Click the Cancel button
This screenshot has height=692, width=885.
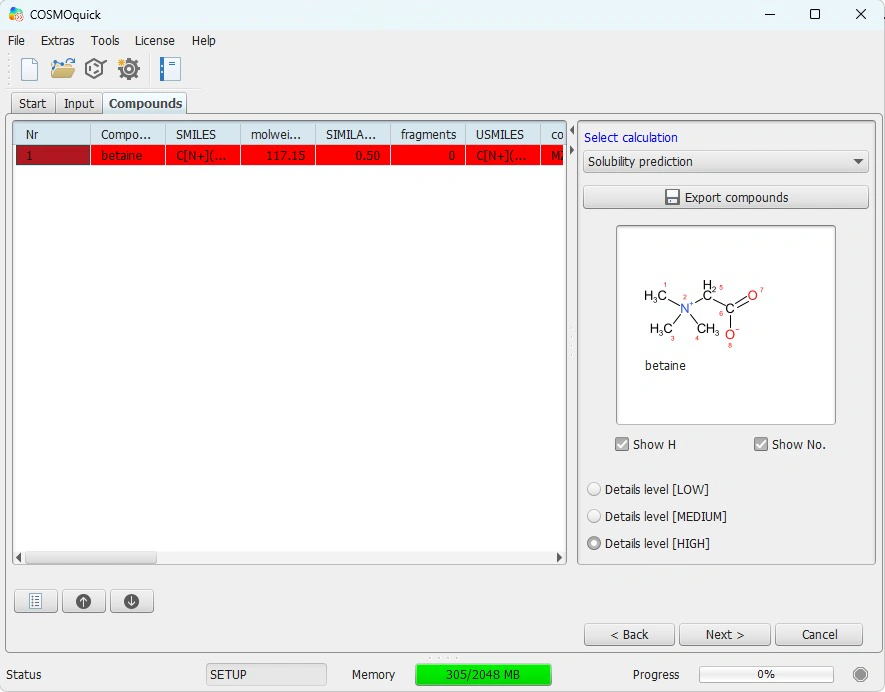click(819, 634)
